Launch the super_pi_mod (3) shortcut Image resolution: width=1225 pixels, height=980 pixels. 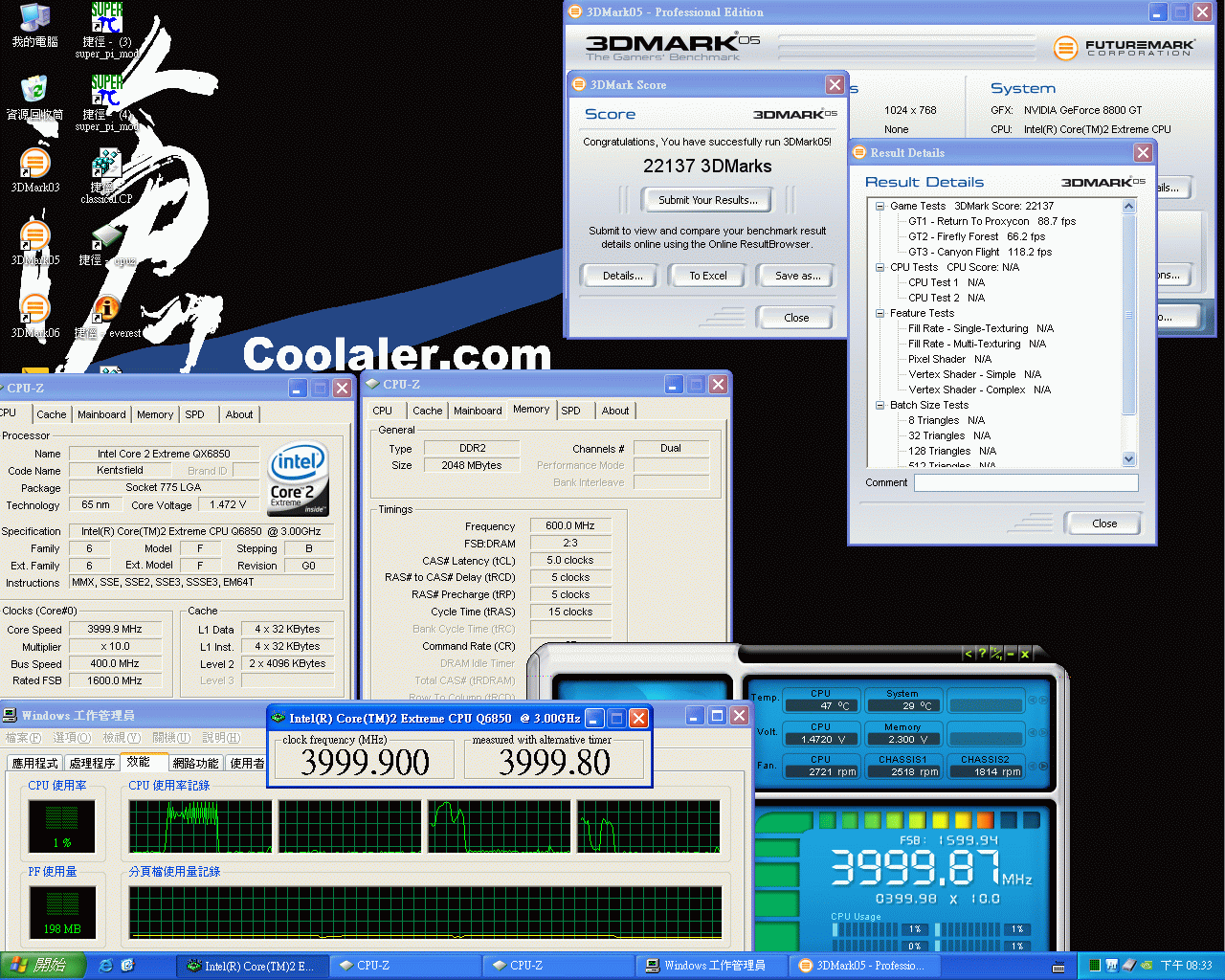click(x=107, y=30)
